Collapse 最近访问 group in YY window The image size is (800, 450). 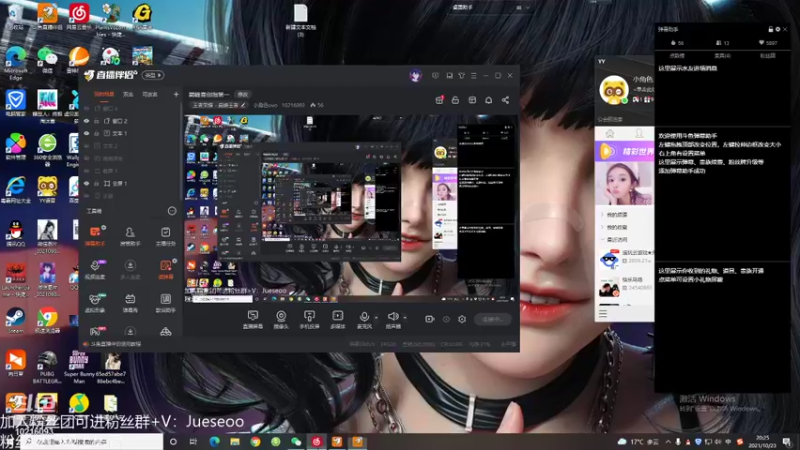(603, 239)
